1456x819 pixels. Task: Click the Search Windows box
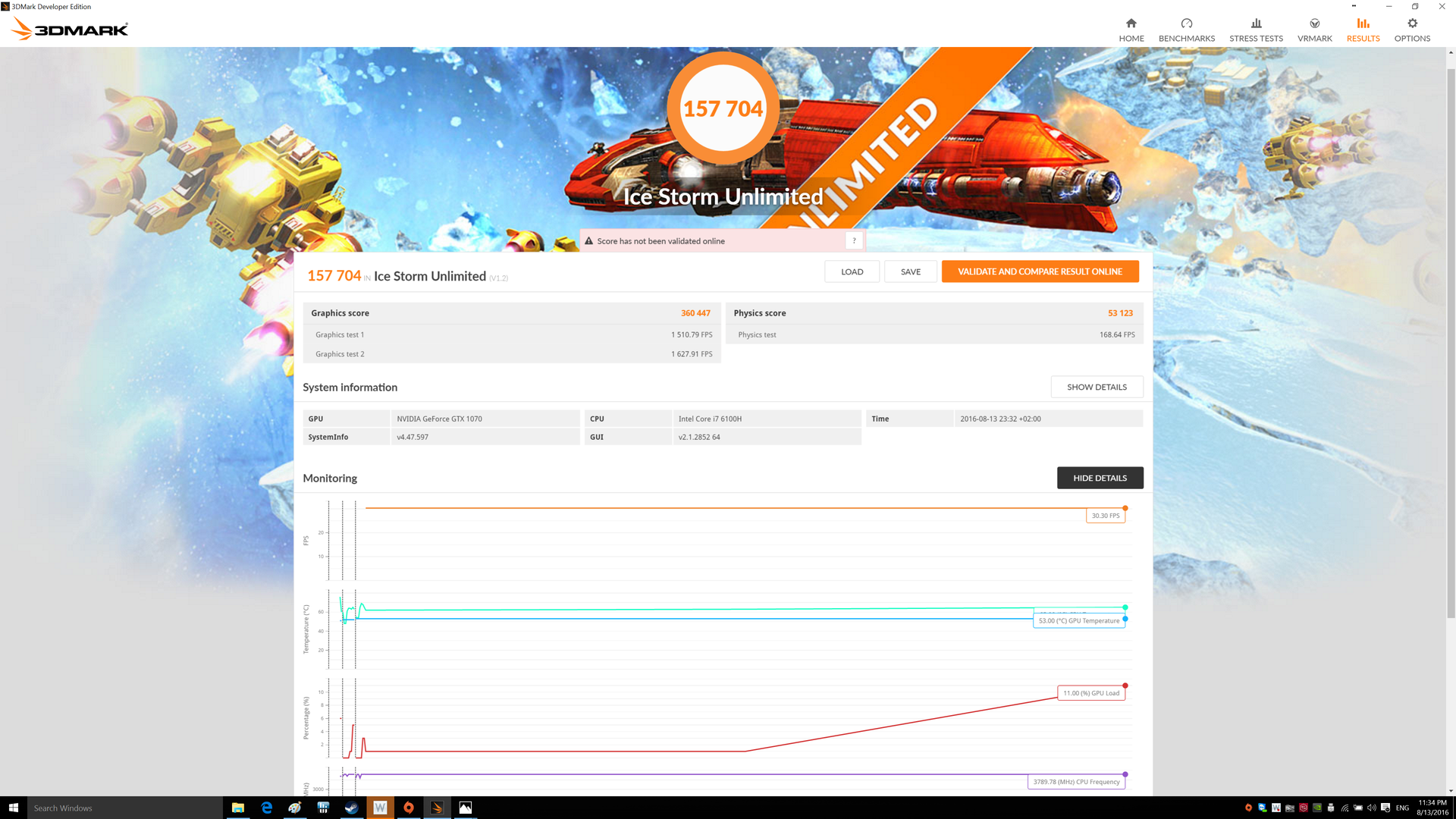pos(125,808)
